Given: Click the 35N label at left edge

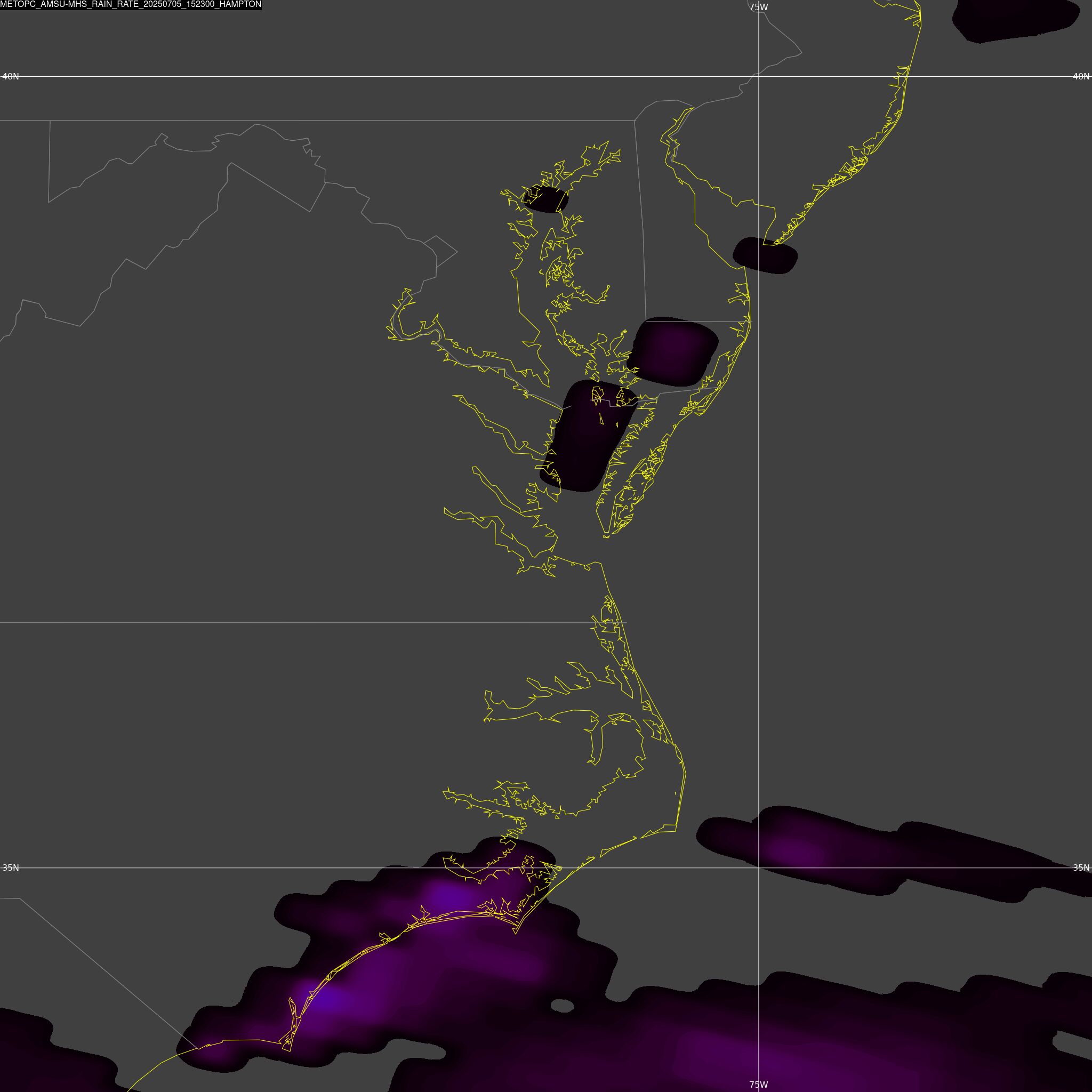Looking at the screenshot, I should [11, 868].
